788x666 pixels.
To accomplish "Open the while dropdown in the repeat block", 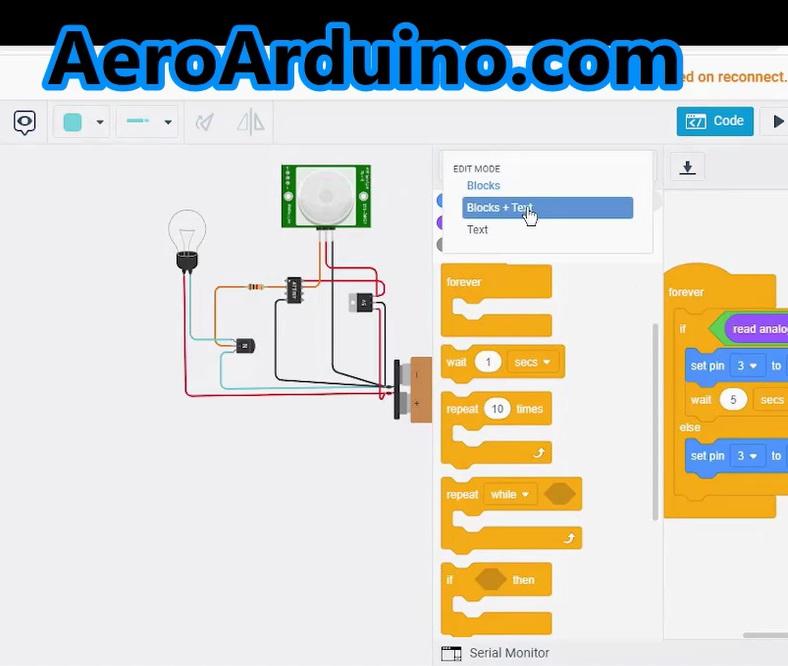I will [x=510, y=495].
